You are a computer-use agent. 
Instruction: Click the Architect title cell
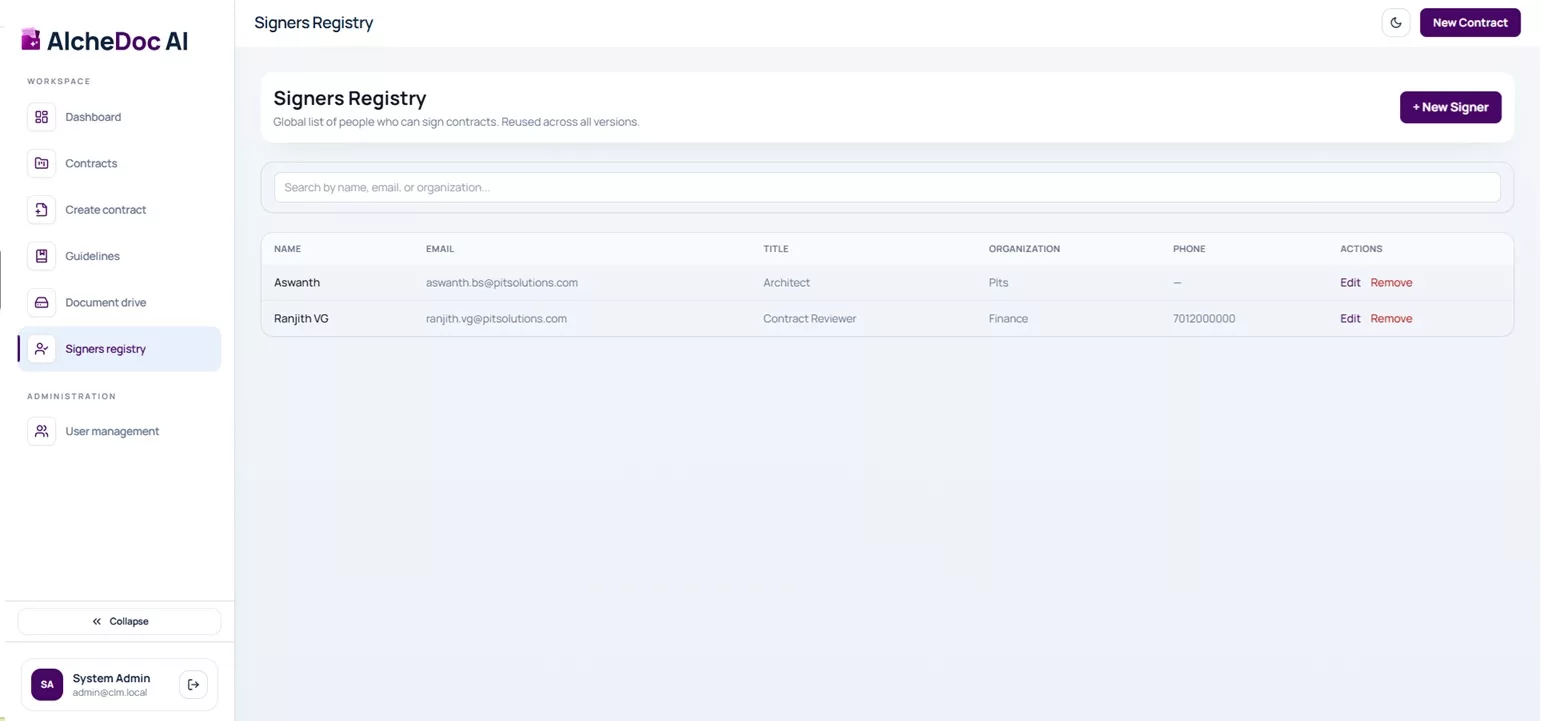[786, 283]
